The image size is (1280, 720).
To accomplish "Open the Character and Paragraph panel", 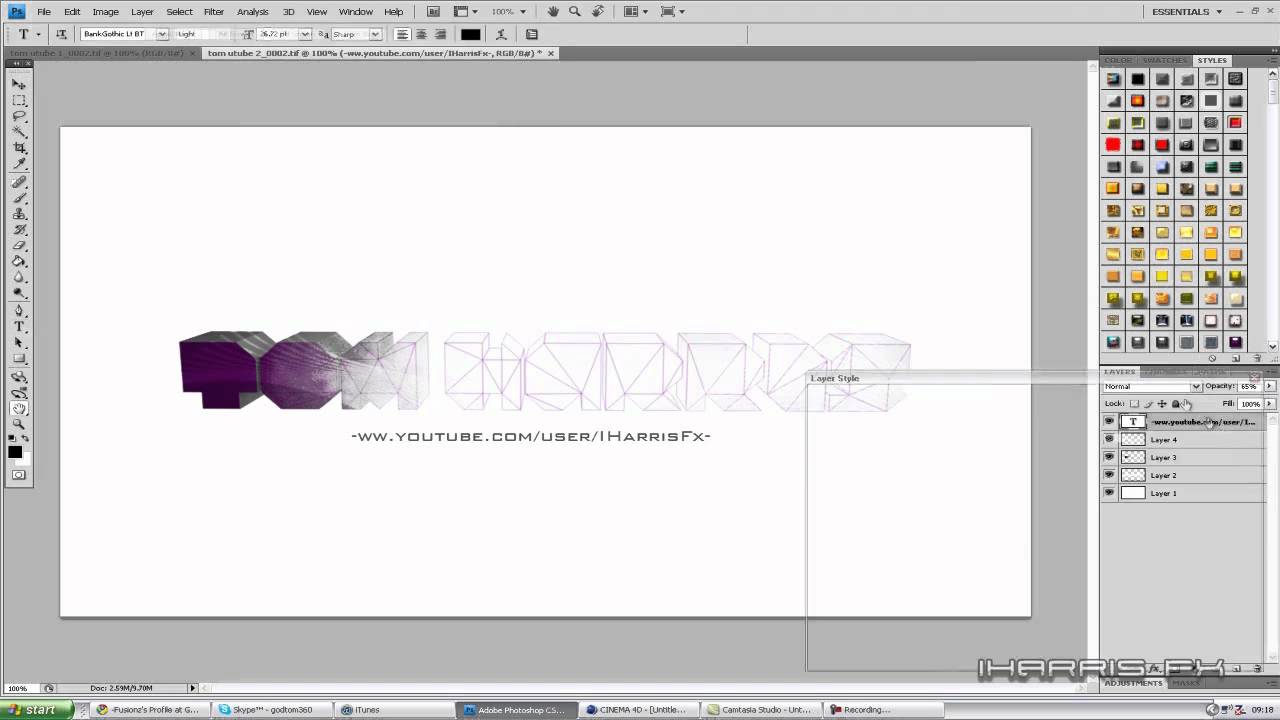I will coord(532,34).
